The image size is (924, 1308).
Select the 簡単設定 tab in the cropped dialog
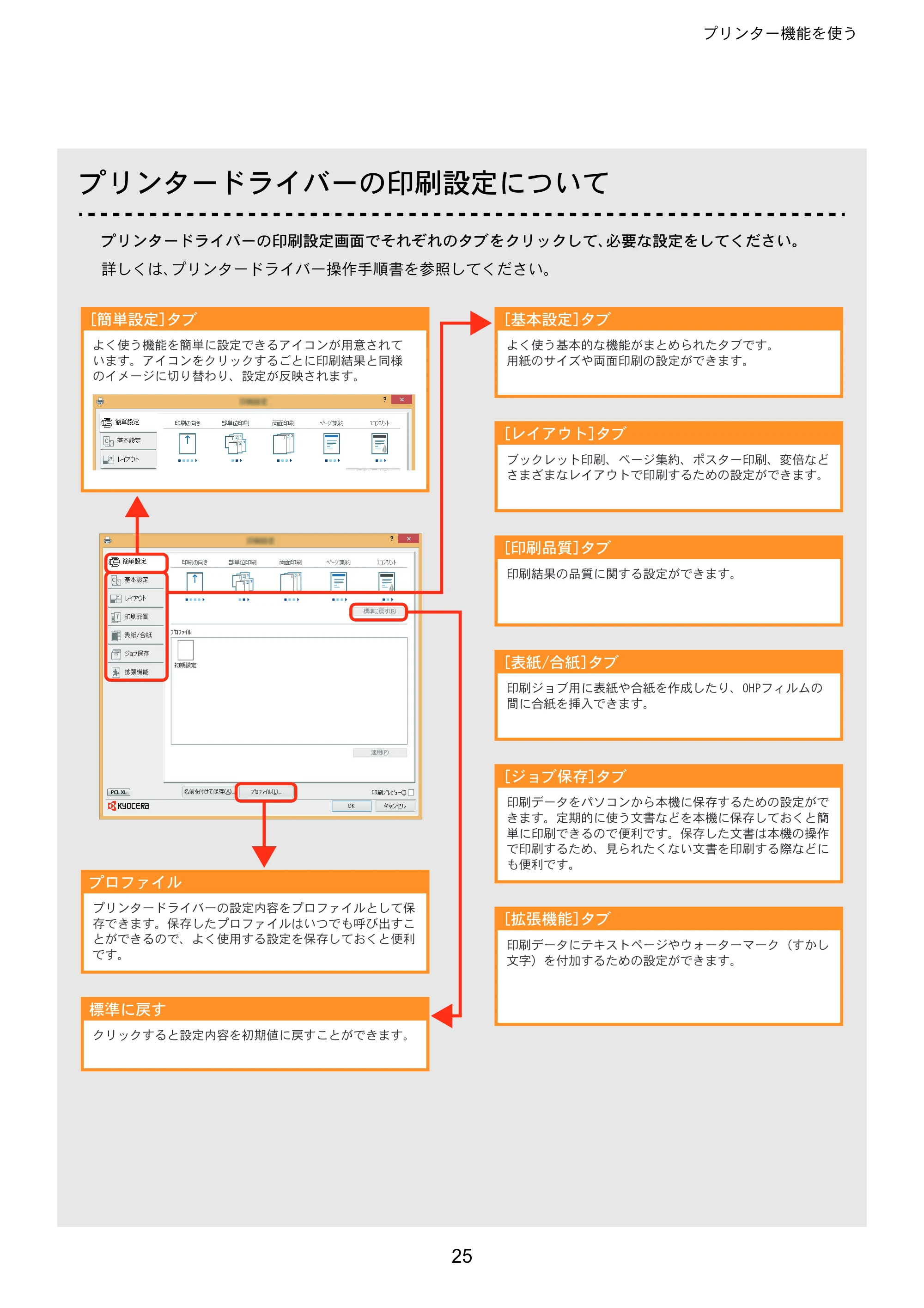[x=128, y=422]
